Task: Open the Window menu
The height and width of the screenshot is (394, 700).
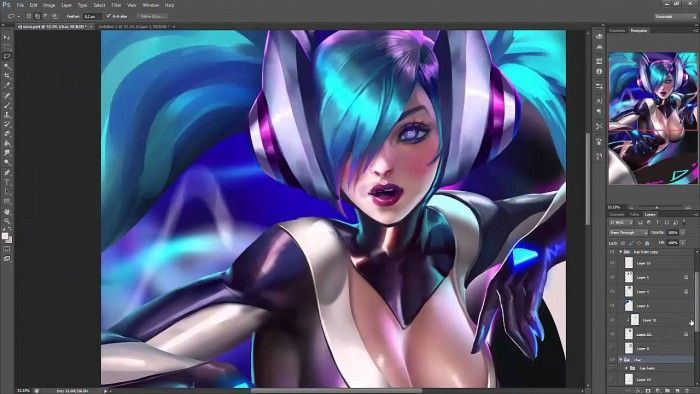Action: point(150,5)
